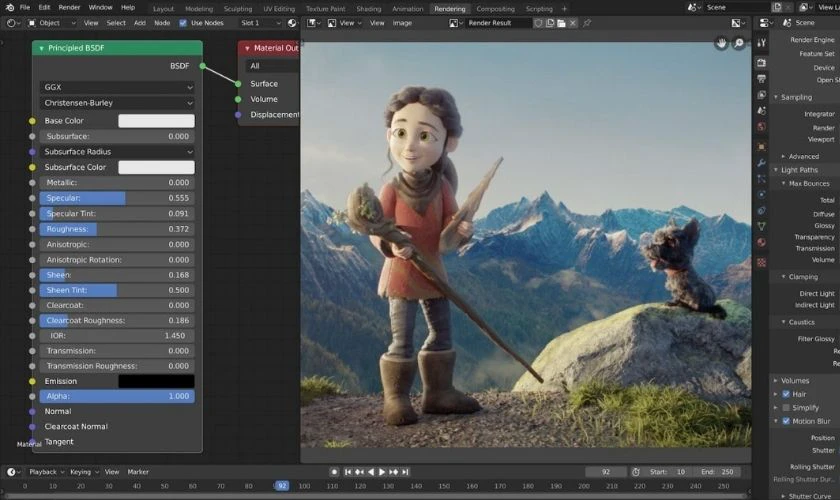This screenshot has height=500, width=840.
Task: Toggle the Hair checkbox in render properties
Action: [786, 394]
